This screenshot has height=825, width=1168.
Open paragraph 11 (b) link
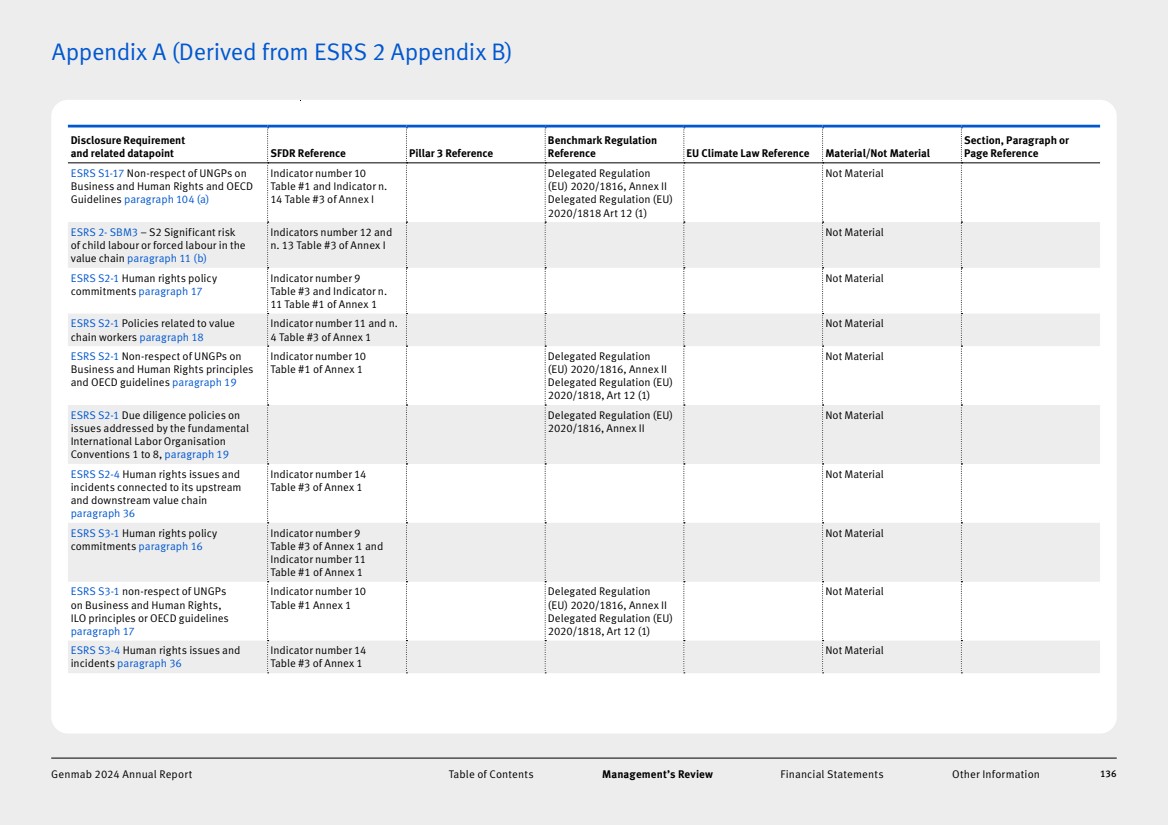[166, 259]
